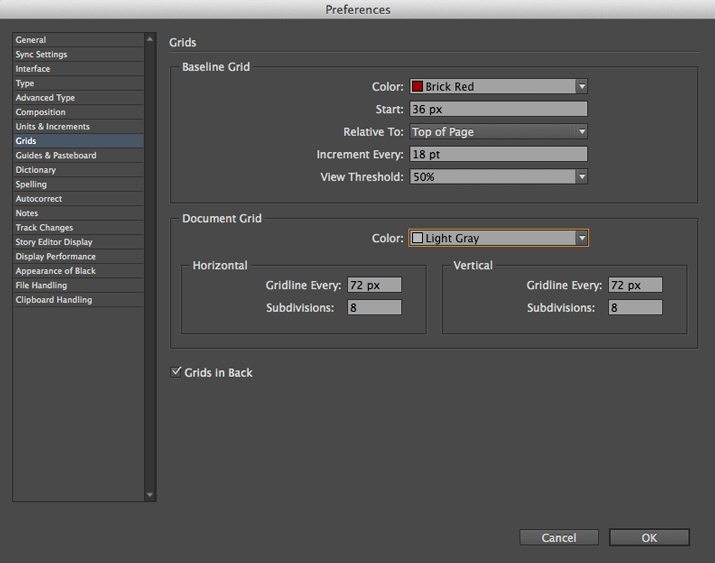Click the Vertical Subdivisions field
715x563 pixels.
pyautogui.click(x=635, y=307)
